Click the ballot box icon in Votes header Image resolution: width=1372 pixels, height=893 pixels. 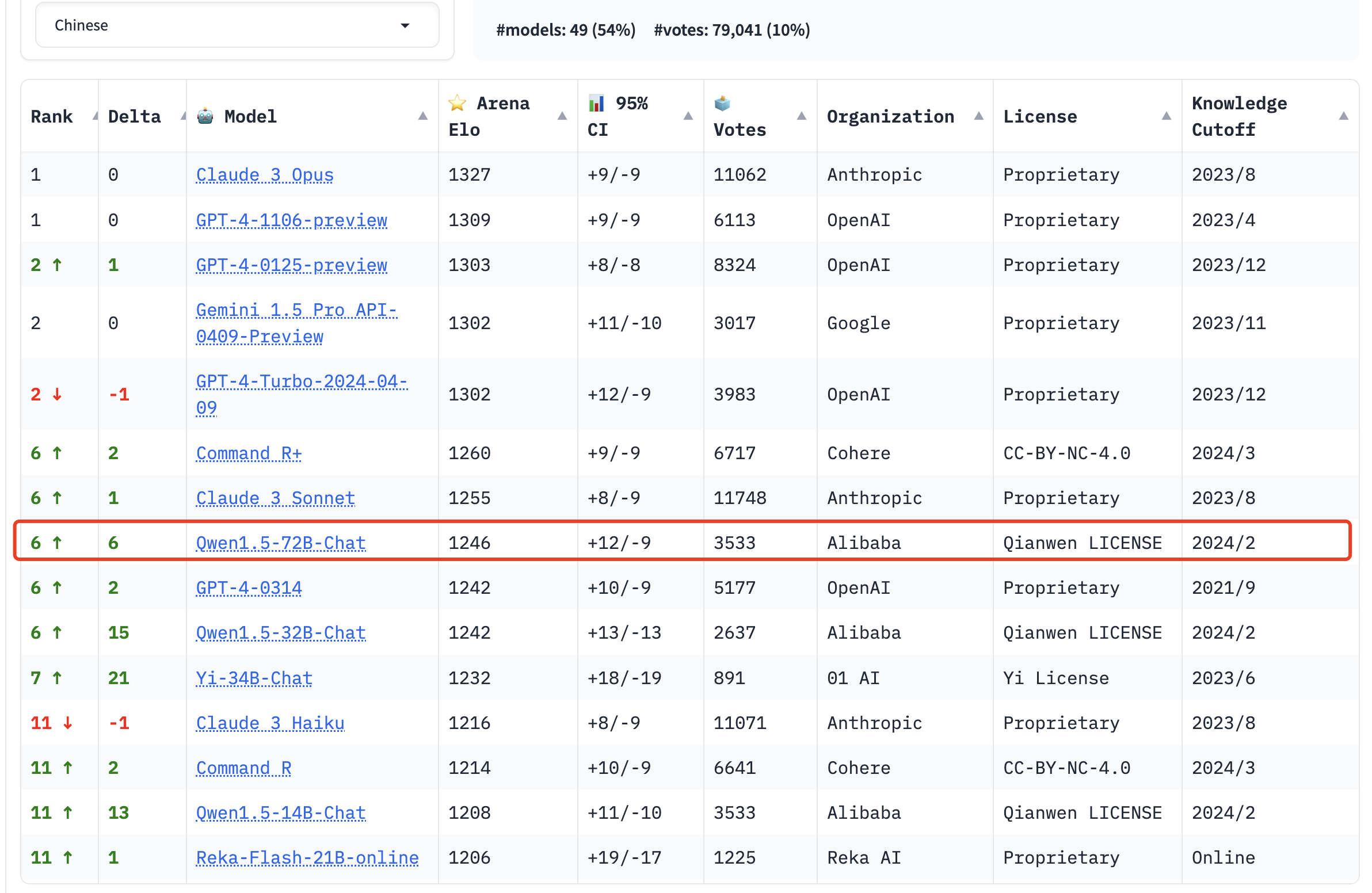click(722, 103)
